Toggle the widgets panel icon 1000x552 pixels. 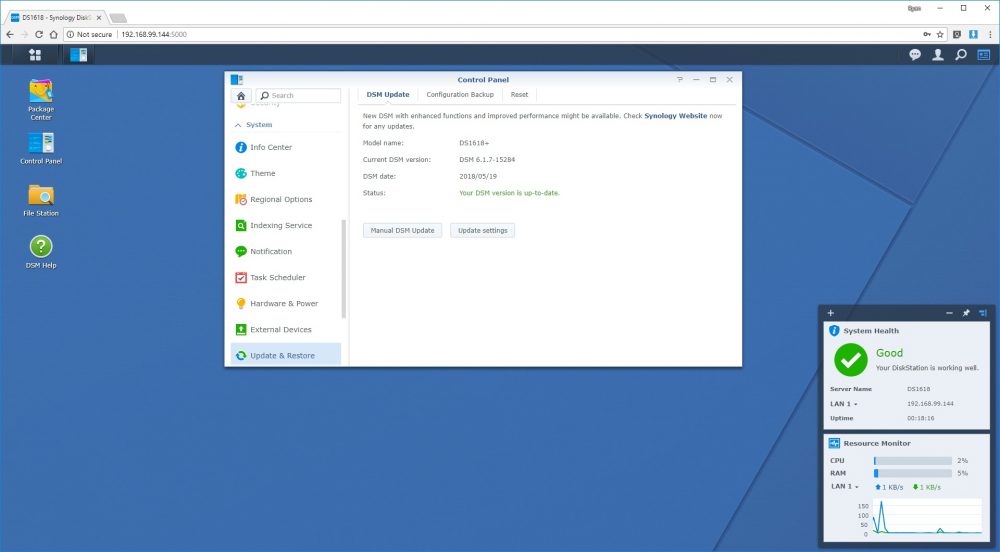click(983, 55)
